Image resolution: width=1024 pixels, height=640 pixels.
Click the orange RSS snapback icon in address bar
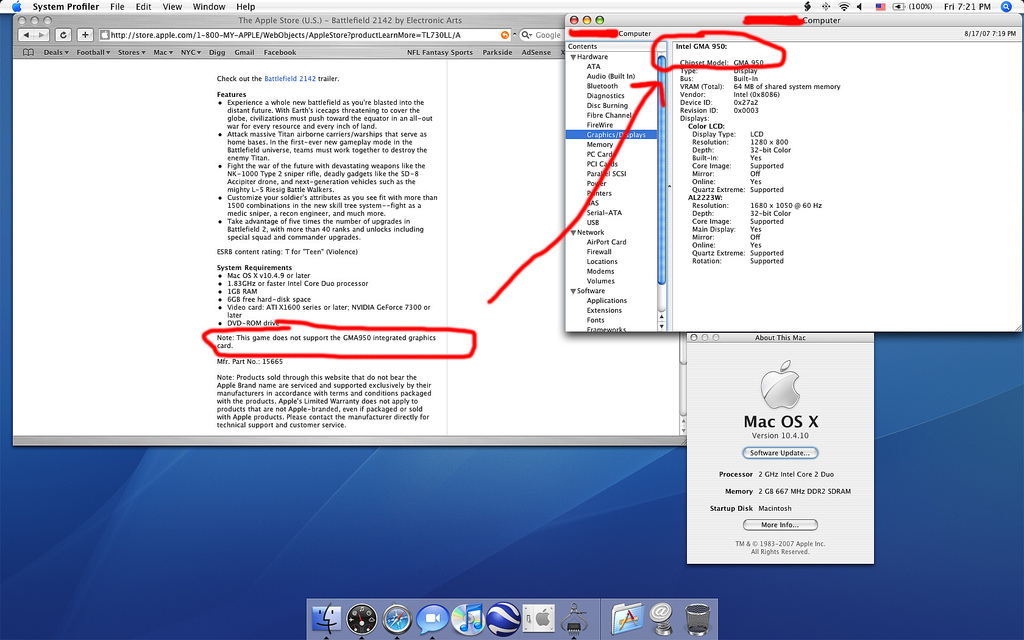click(x=505, y=35)
